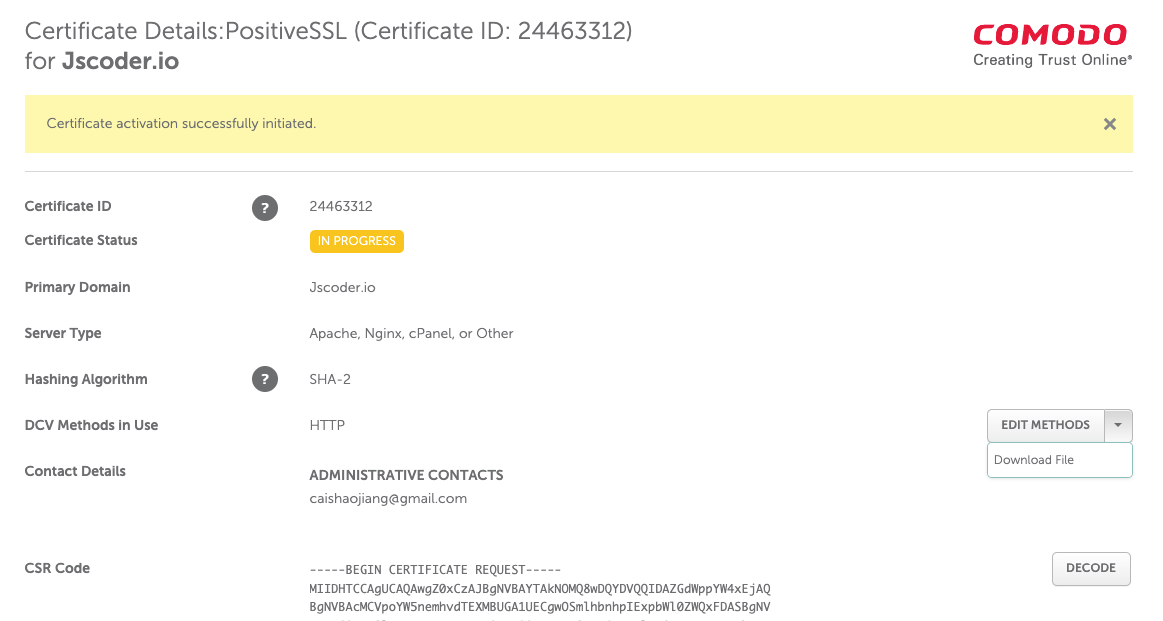Open the dropdown arrow beside EDIT METHODS
Image resolution: width=1163 pixels, height=621 pixels.
tap(1118, 425)
